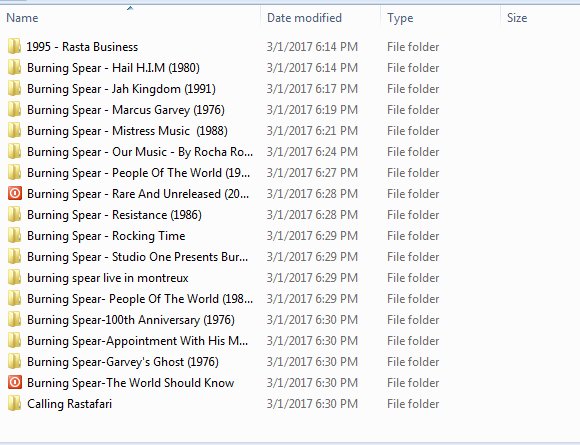
Task: Select Burning Spear- People Of The World (198... name
Action: point(140,299)
